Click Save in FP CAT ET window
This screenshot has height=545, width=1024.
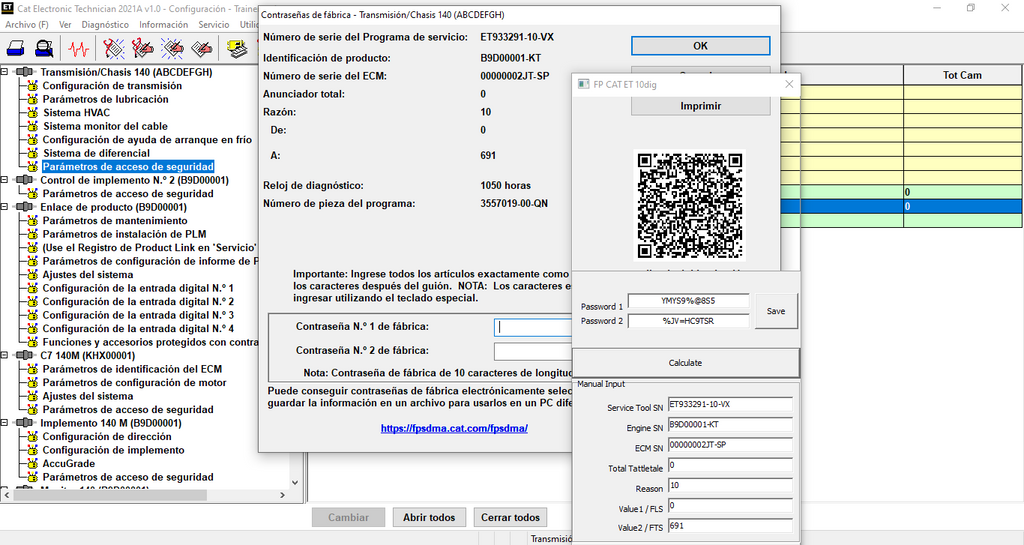click(x=776, y=311)
